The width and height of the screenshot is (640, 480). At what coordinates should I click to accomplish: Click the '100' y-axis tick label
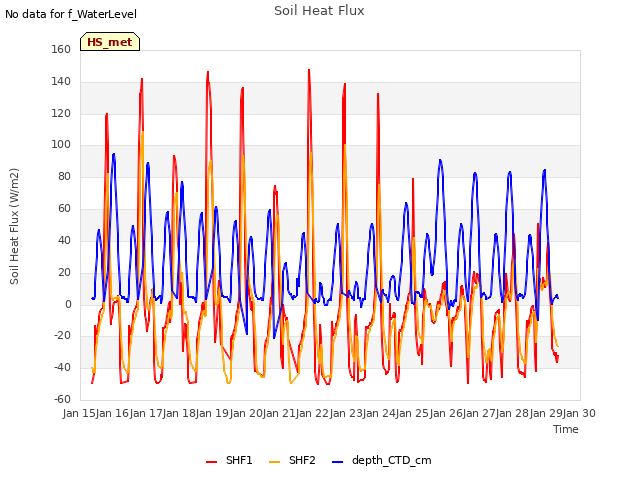(61, 144)
